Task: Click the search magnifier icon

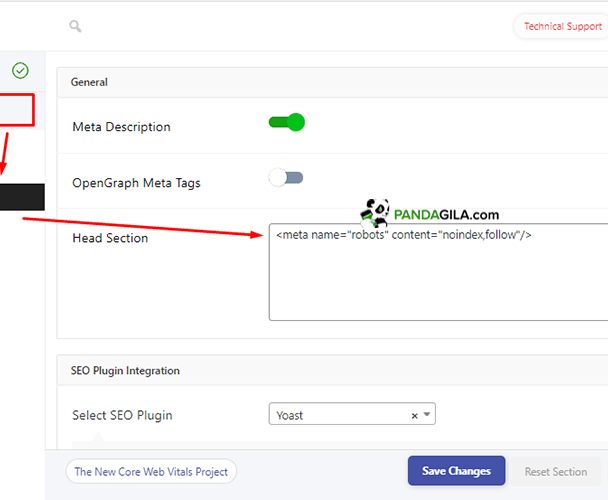Action: point(76,27)
